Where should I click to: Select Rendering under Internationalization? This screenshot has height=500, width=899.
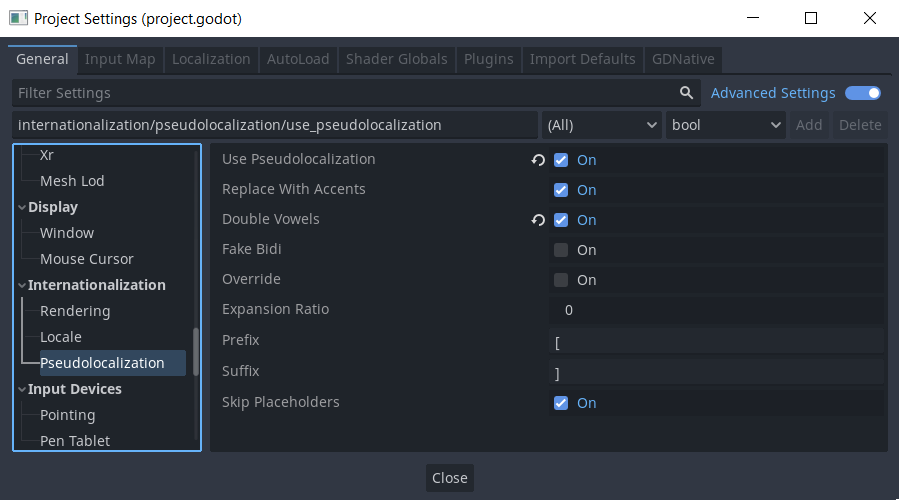click(75, 311)
